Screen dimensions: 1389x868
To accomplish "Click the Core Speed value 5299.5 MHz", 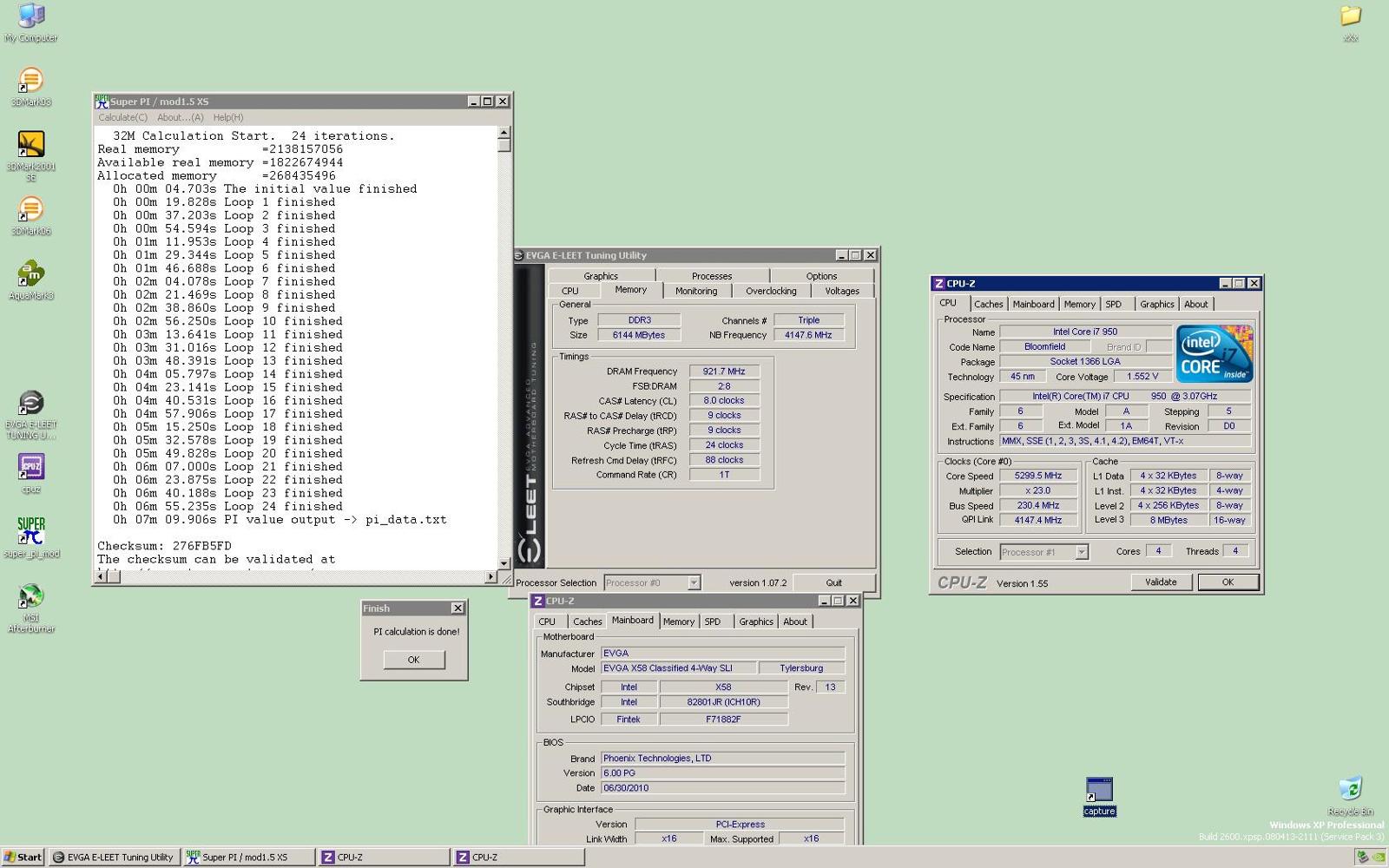I will 1038,476.
